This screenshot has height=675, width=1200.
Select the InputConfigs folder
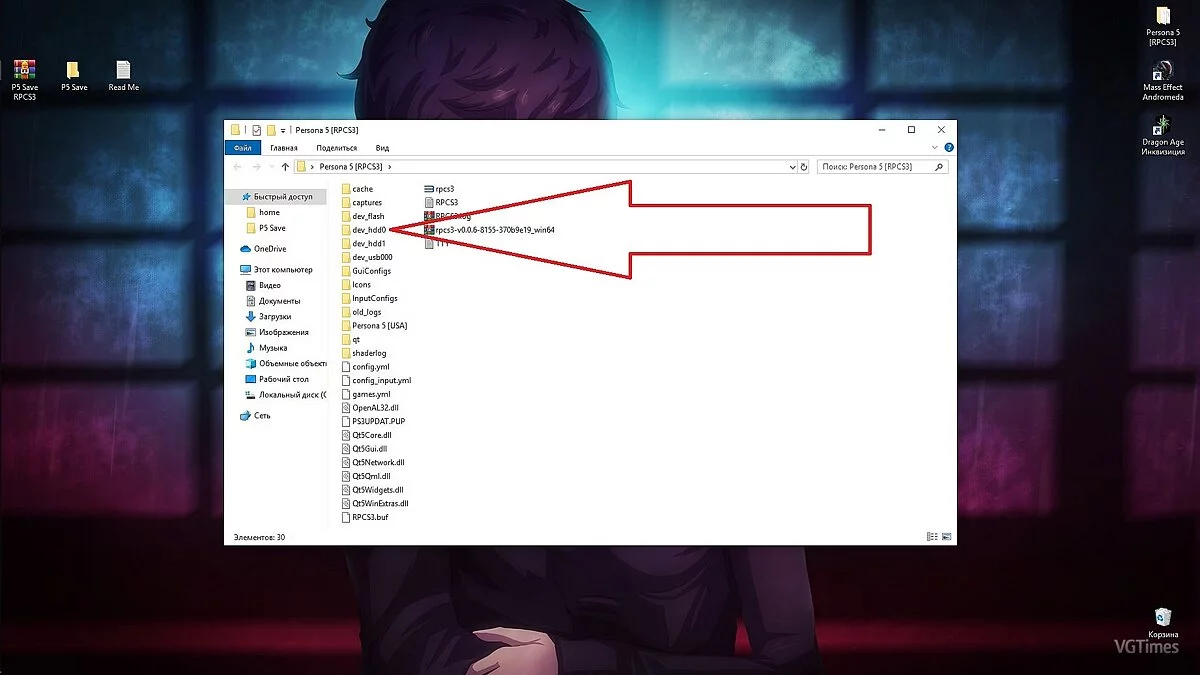click(369, 298)
